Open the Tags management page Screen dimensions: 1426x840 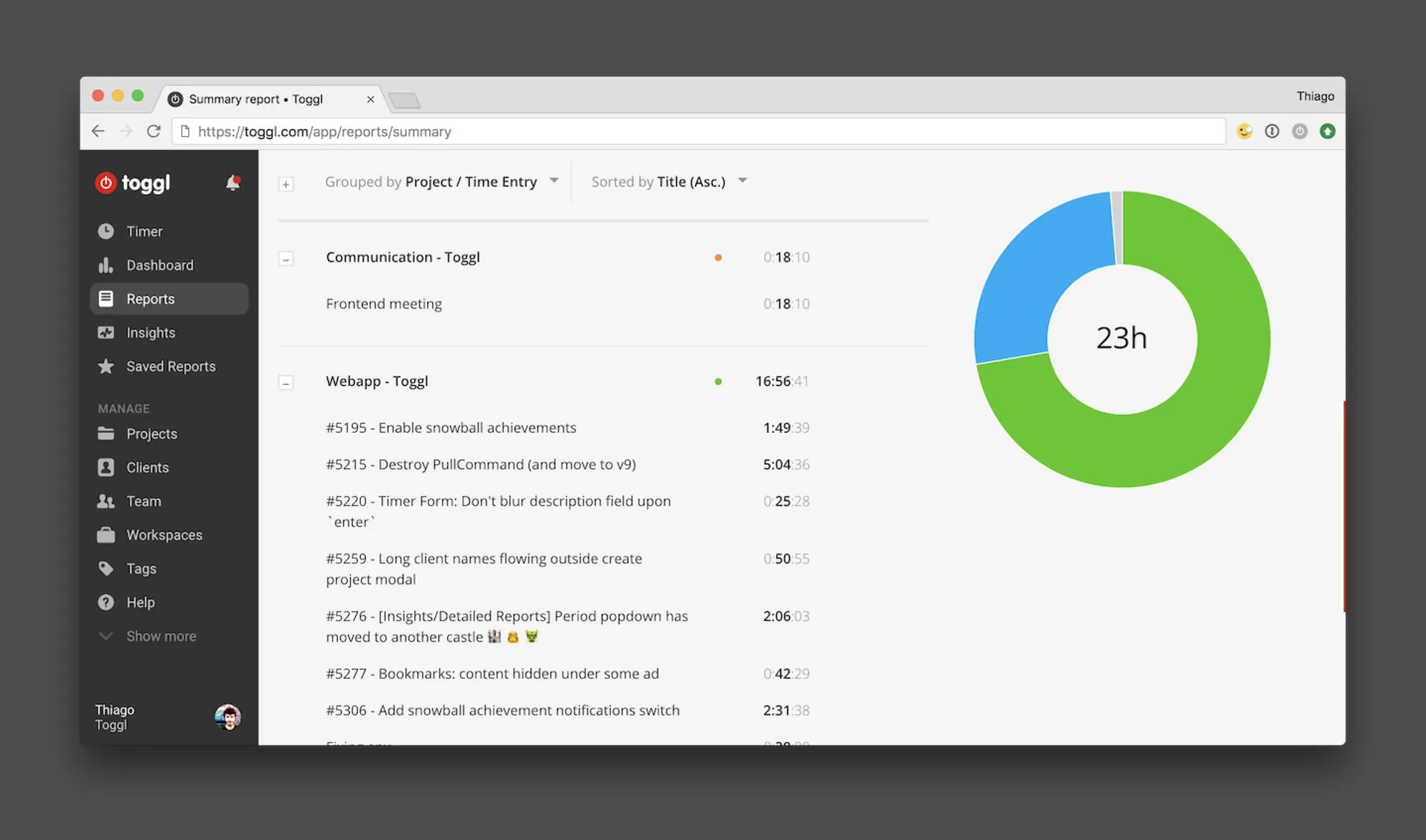(140, 569)
